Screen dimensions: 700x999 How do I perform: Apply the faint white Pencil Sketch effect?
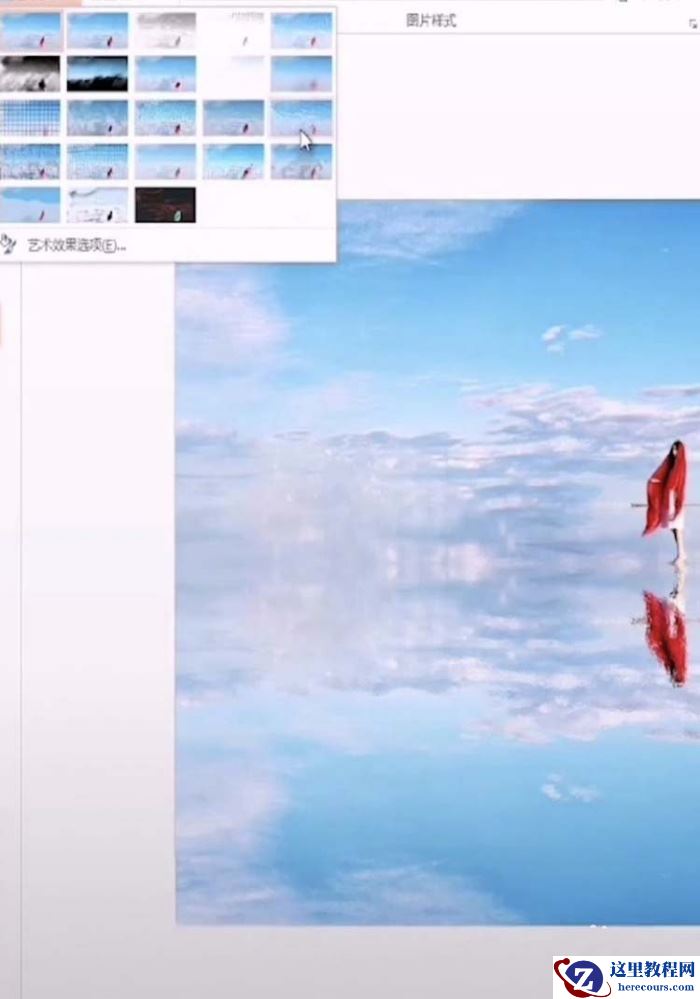233,31
